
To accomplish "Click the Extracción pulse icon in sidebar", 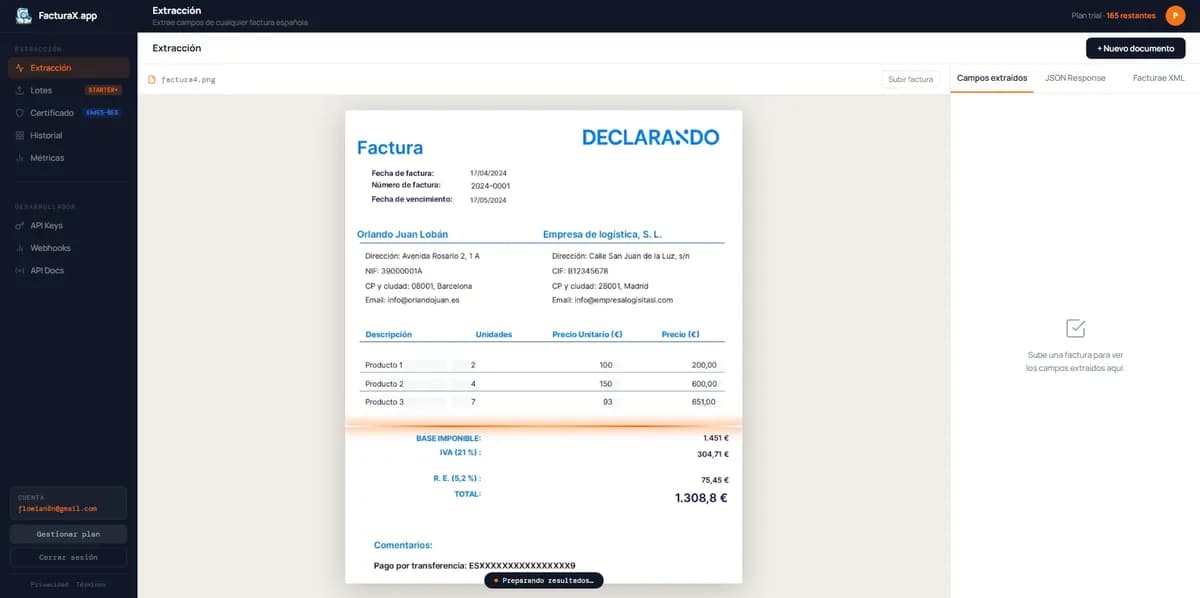I will pyautogui.click(x=20, y=68).
